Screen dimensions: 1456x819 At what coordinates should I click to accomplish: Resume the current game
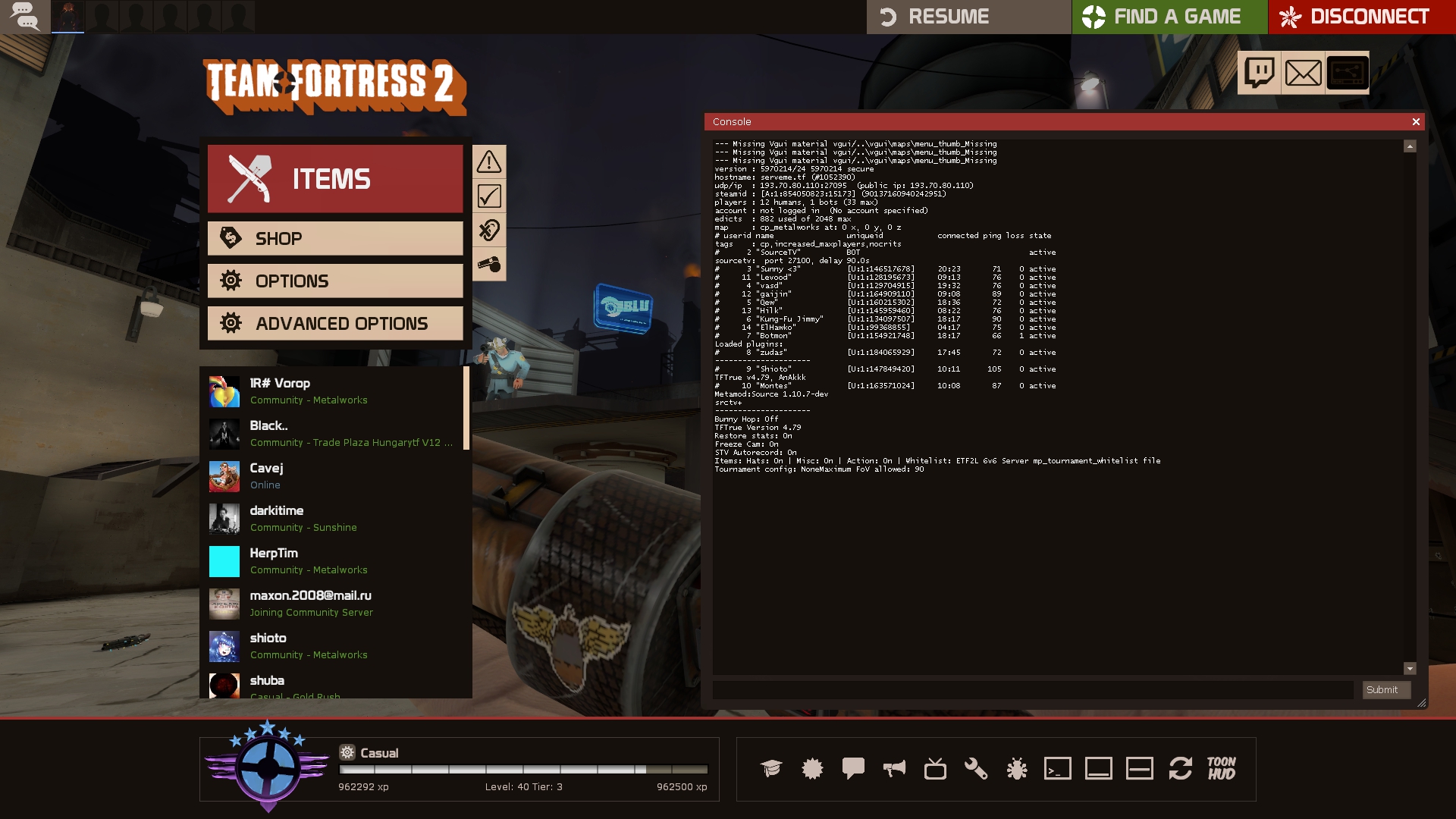click(x=968, y=17)
